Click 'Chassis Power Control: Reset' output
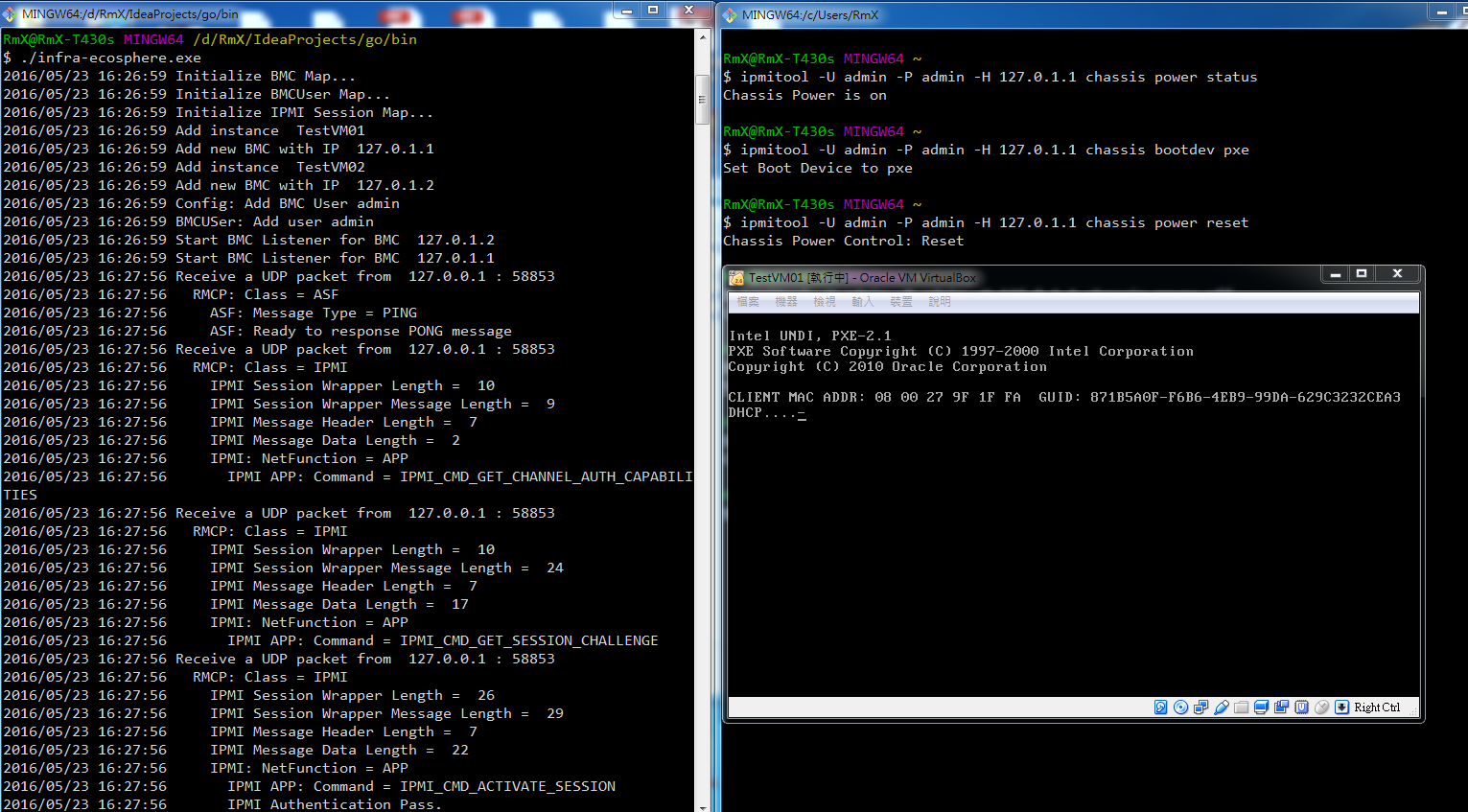The width and height of the screenshot is (1468, 812). click(844, 241)
